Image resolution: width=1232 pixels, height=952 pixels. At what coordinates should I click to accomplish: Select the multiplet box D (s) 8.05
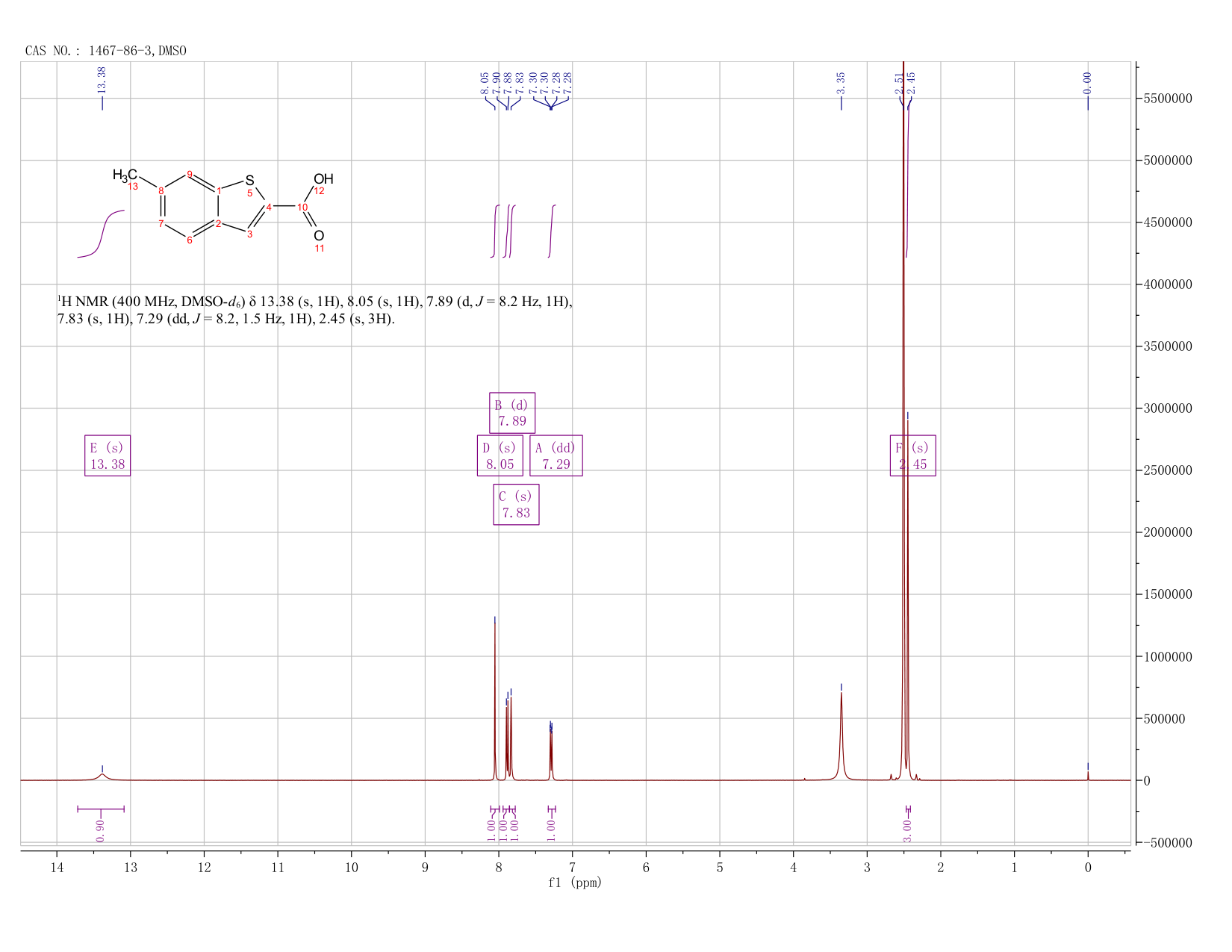click(x=500, y=455)
